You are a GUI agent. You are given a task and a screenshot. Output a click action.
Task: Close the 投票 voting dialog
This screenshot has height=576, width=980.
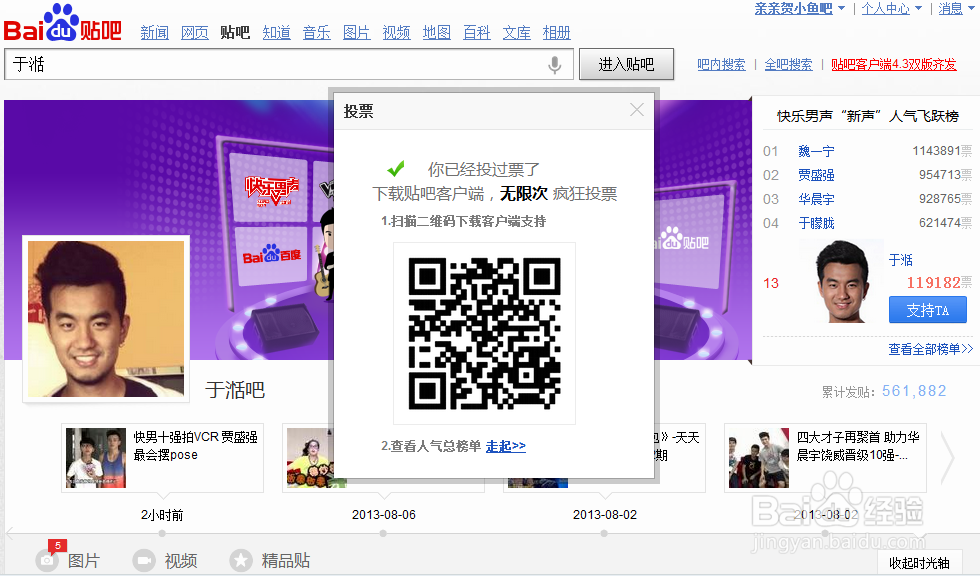coord(636,110)
